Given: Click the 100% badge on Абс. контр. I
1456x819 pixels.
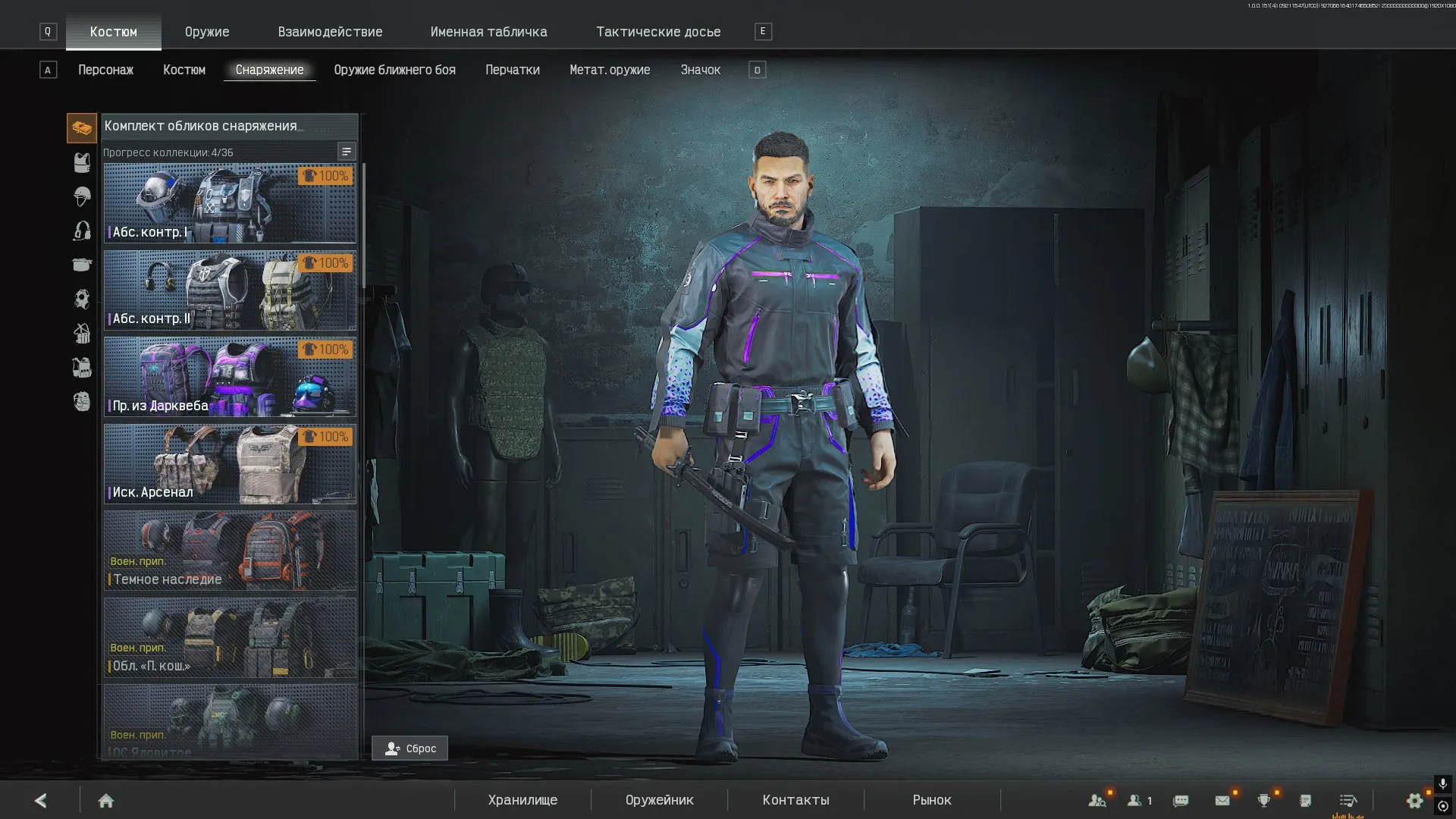Looking at the screenshot, I should (x=325, y=176).
